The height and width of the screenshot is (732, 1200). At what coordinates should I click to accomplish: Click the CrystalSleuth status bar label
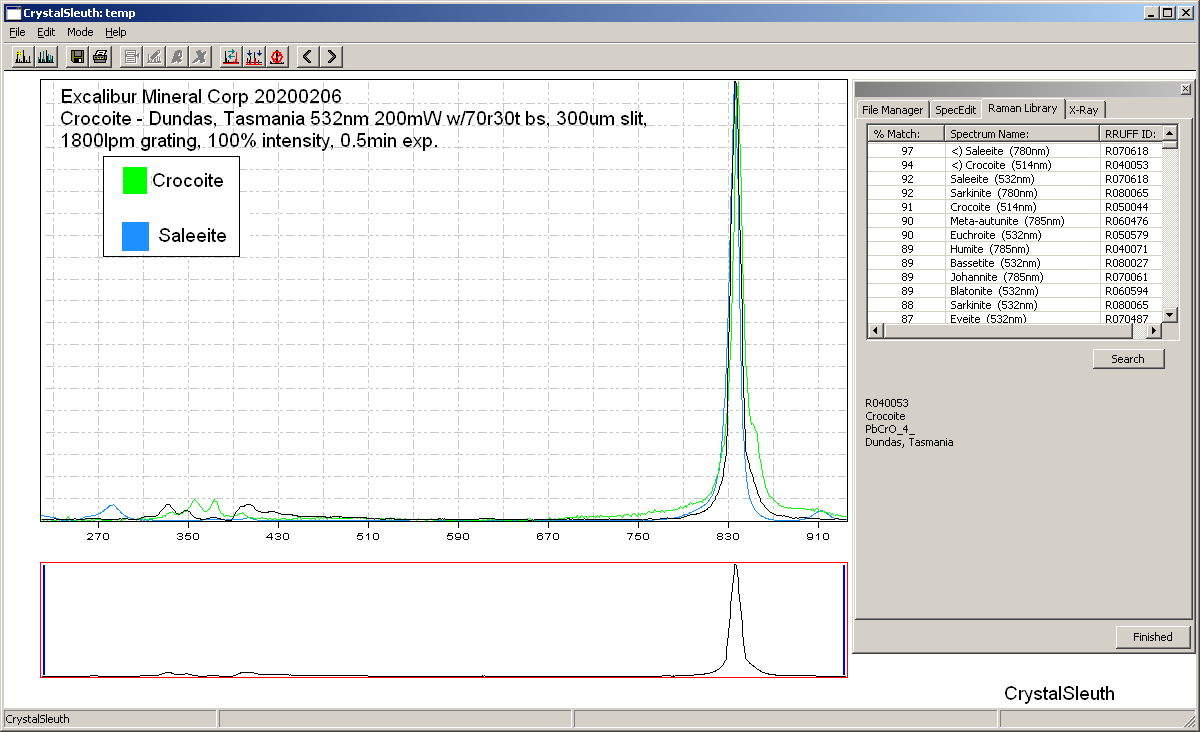[38, 719]
